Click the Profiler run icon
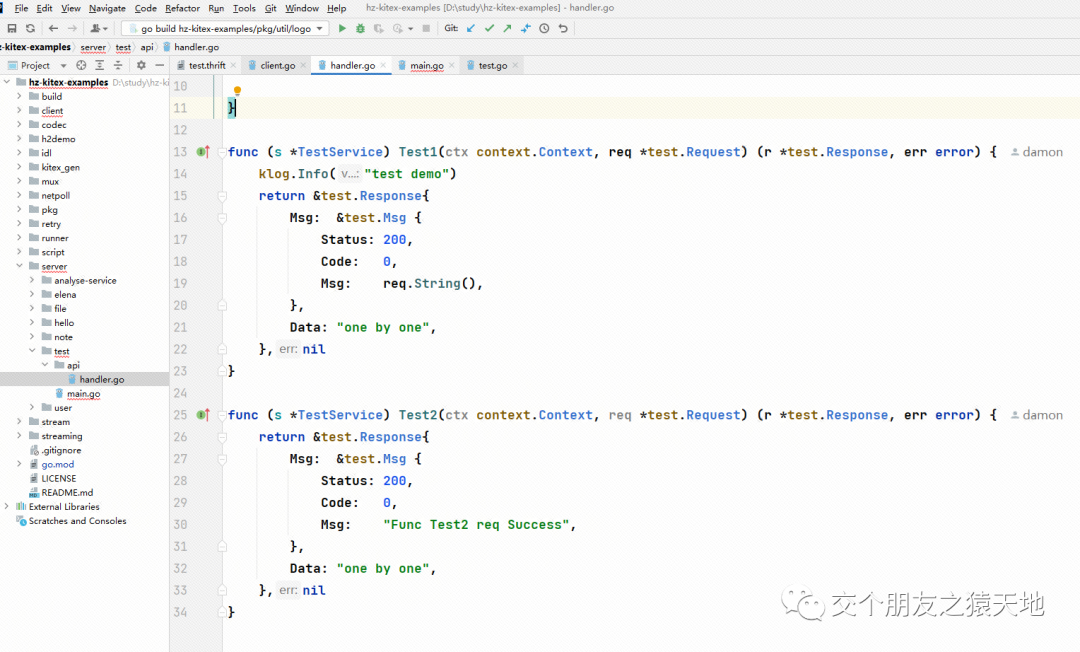1080x652 pixels. 397,28
